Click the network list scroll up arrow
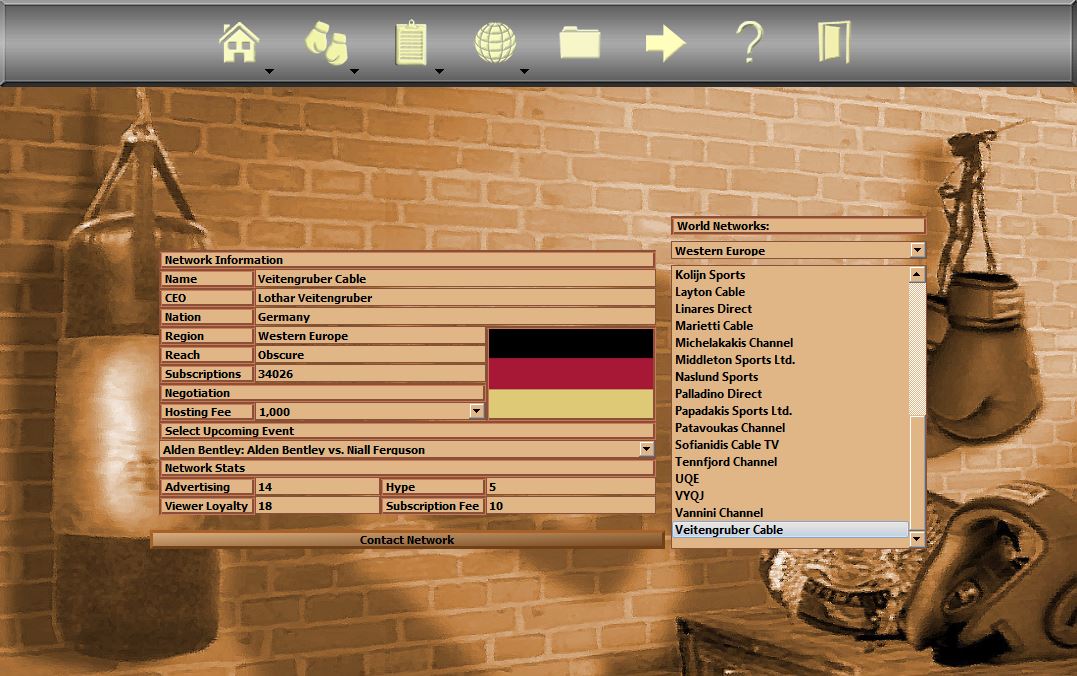1077x676 pixels. [x=917, y=275]
